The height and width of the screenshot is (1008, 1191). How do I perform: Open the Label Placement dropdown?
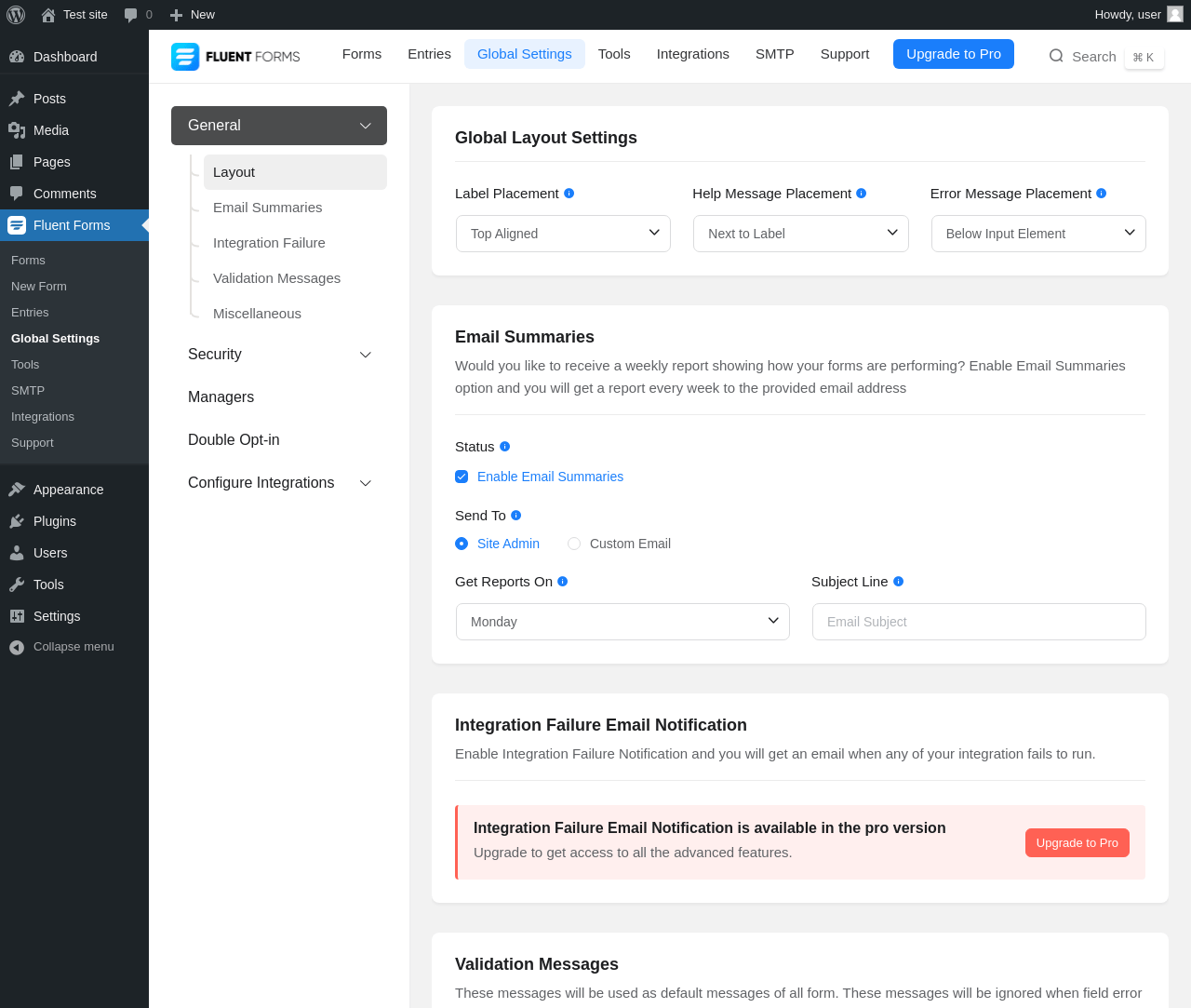click(x=563, y=234)
